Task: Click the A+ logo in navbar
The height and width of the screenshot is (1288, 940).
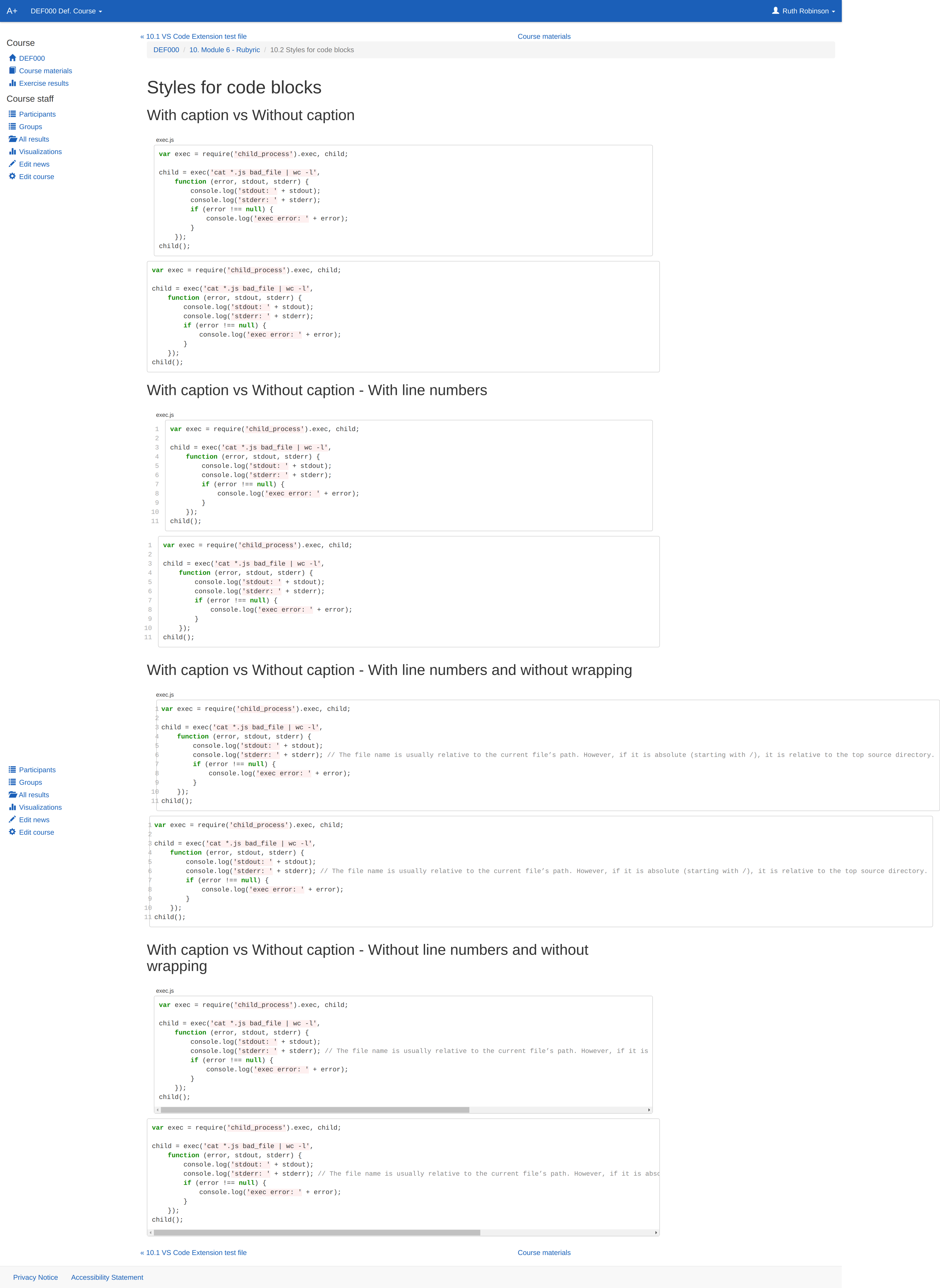Action: click(x=12, y=11)
